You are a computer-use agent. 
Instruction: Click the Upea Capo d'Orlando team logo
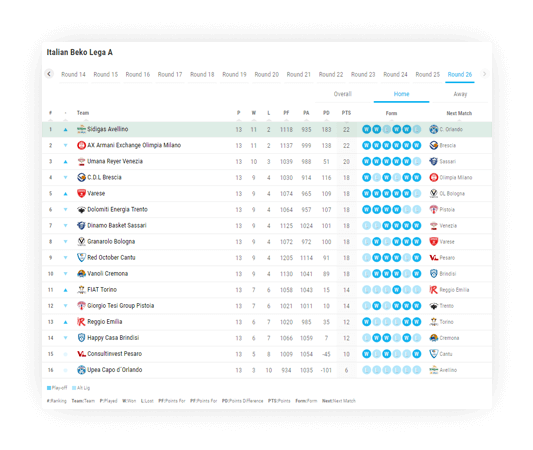[x=81, y=370]
